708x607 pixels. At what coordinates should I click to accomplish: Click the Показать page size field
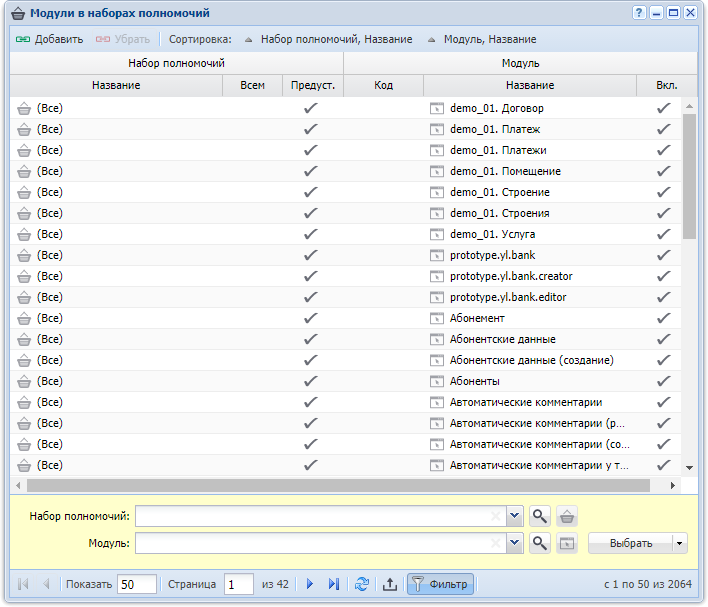point(137,584)
